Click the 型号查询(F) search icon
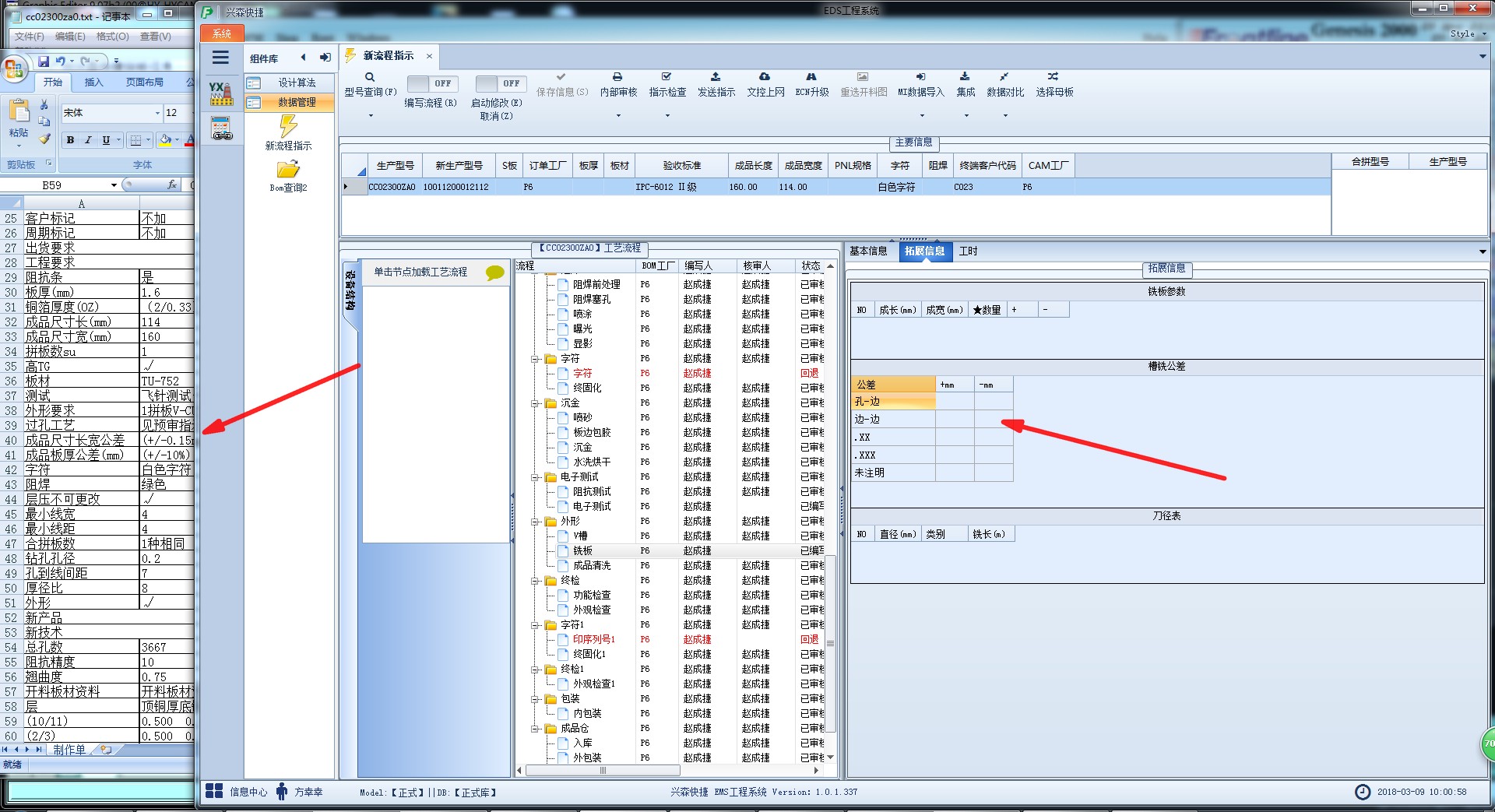Viewport: 1495px width, 812px height. coord(370,77)
